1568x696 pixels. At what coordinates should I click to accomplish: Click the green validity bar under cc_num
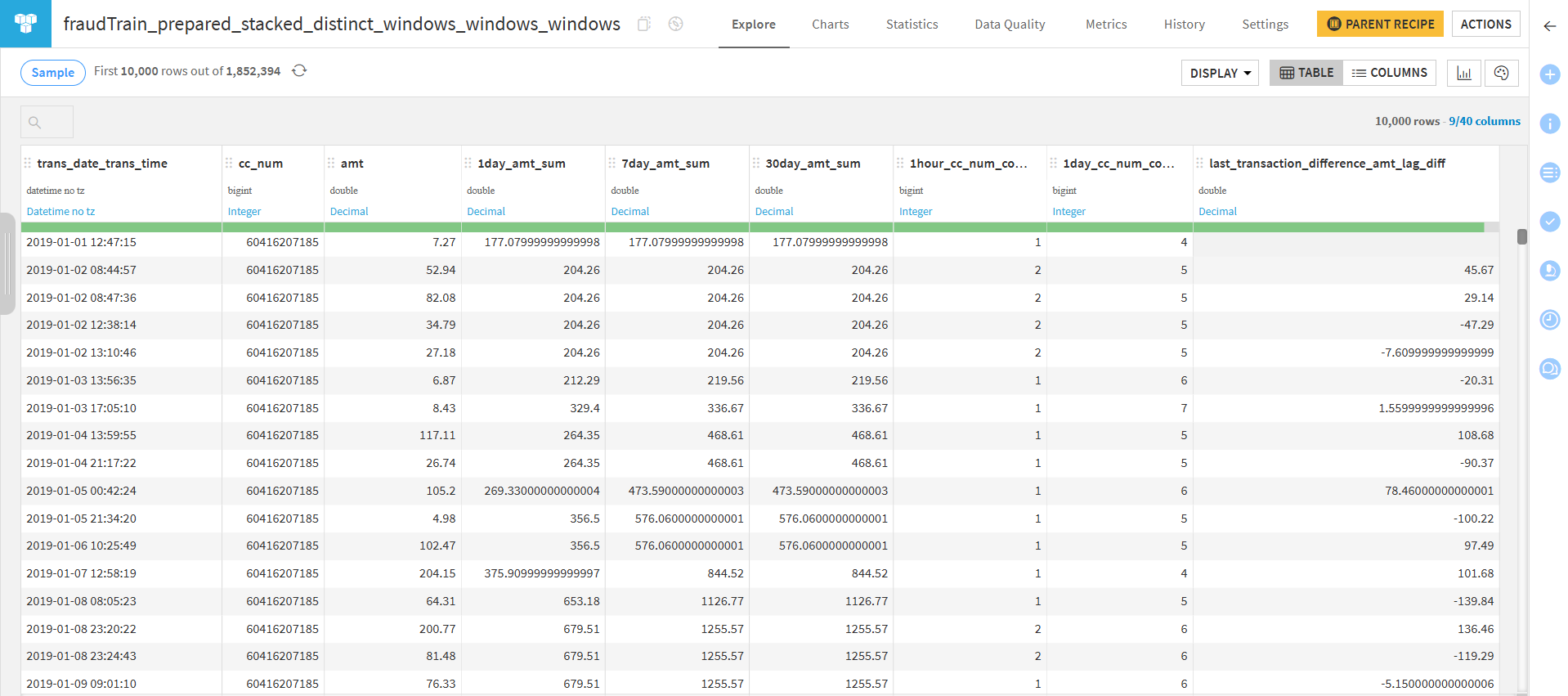(273, 227)
